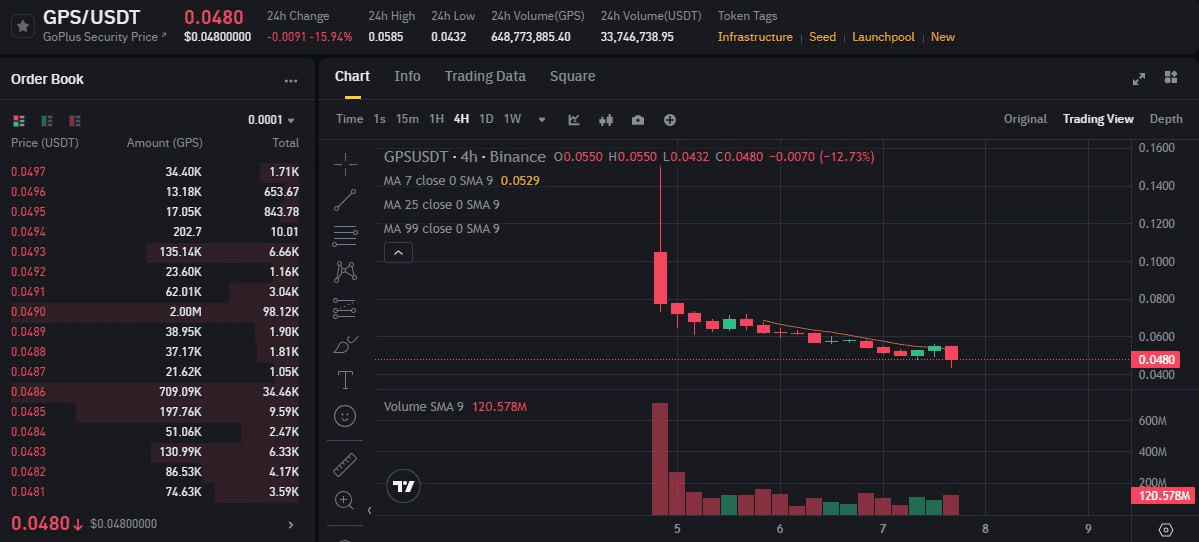
Task: Set interval to 4H
Action: click(461, 119)
